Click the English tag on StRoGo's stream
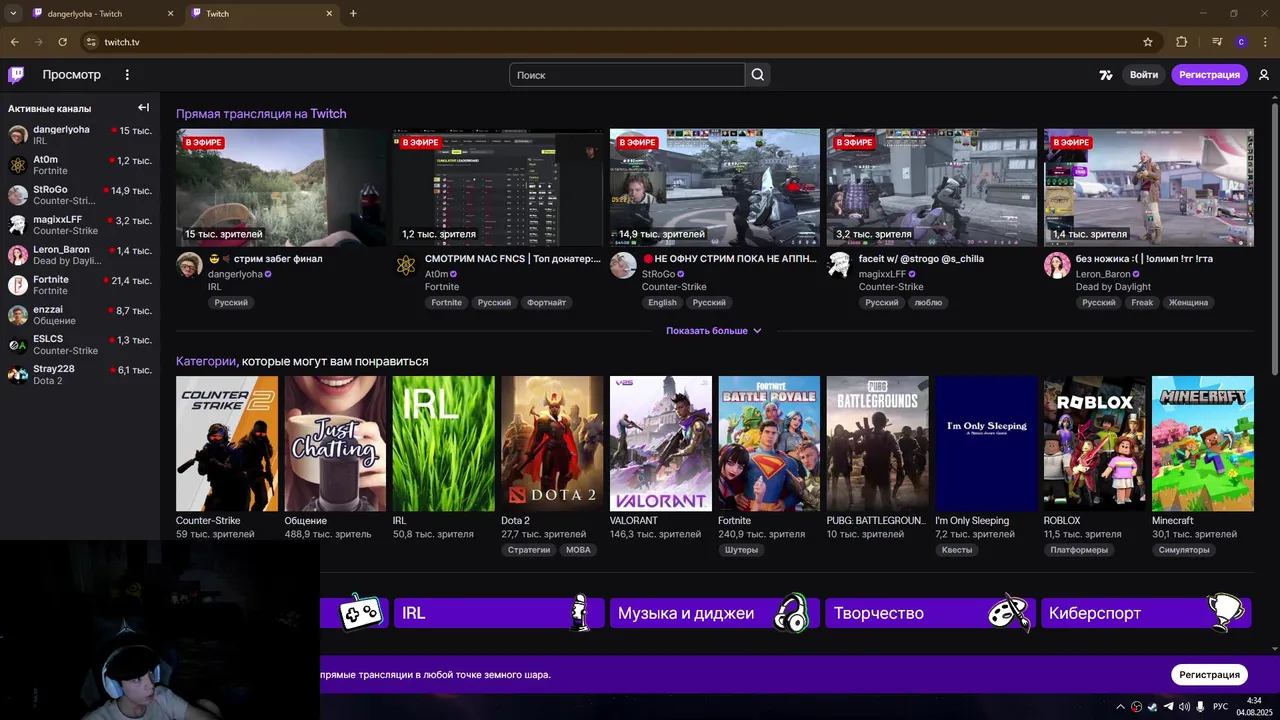 (x=662, y=303)
